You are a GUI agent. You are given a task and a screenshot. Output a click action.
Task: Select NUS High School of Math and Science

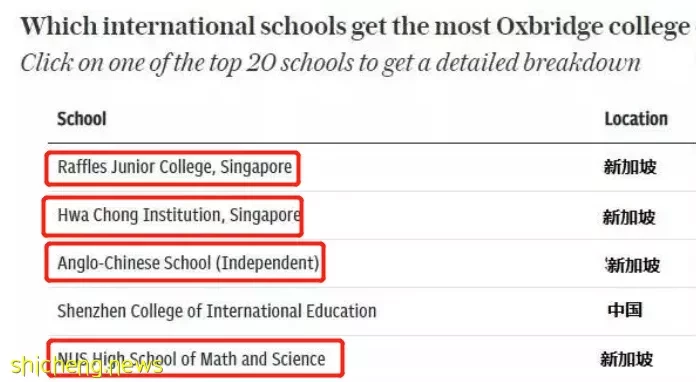tap(191, 359)
